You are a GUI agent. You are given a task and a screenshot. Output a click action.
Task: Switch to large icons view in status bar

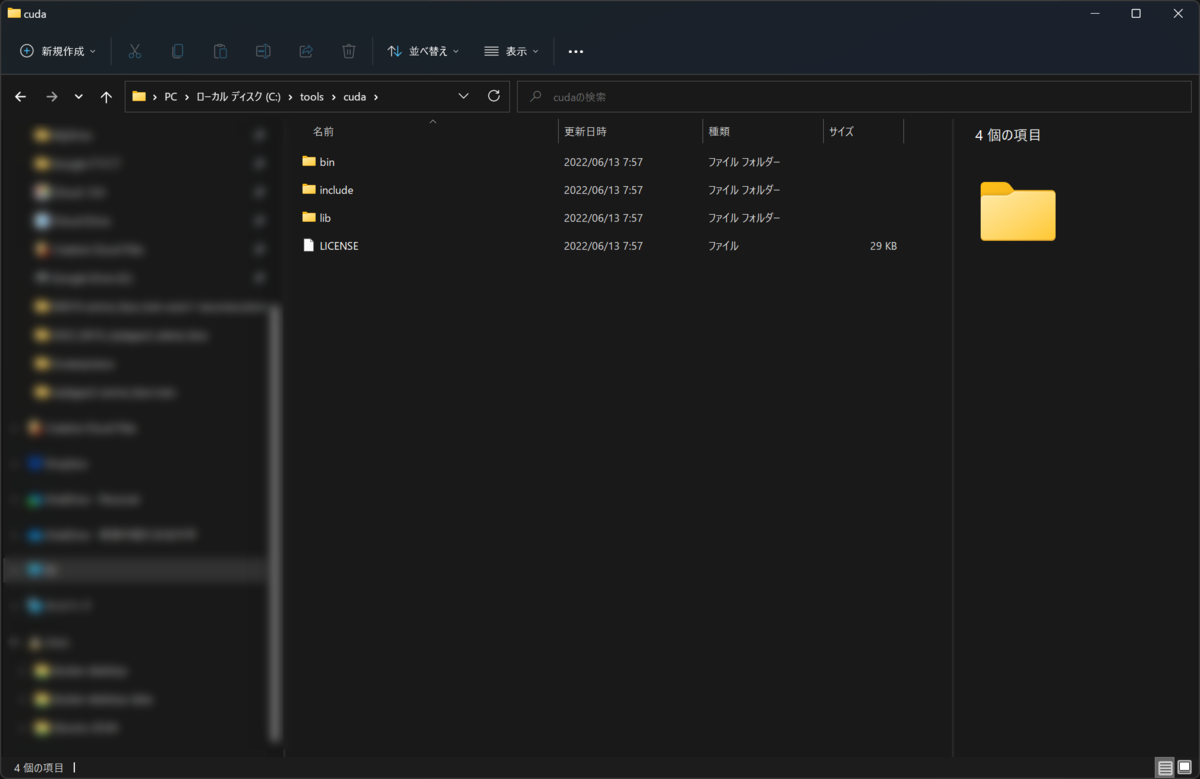(1185, 768)
